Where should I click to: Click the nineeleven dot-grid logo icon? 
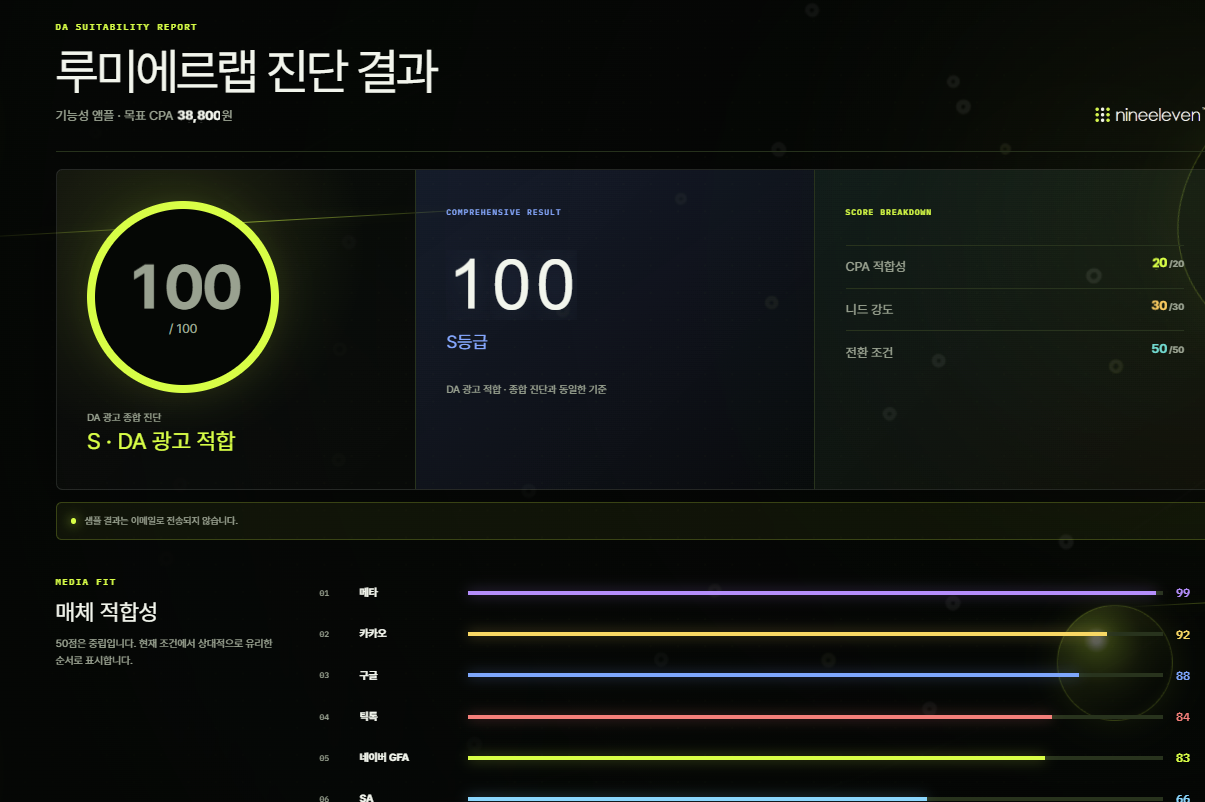1102,115
